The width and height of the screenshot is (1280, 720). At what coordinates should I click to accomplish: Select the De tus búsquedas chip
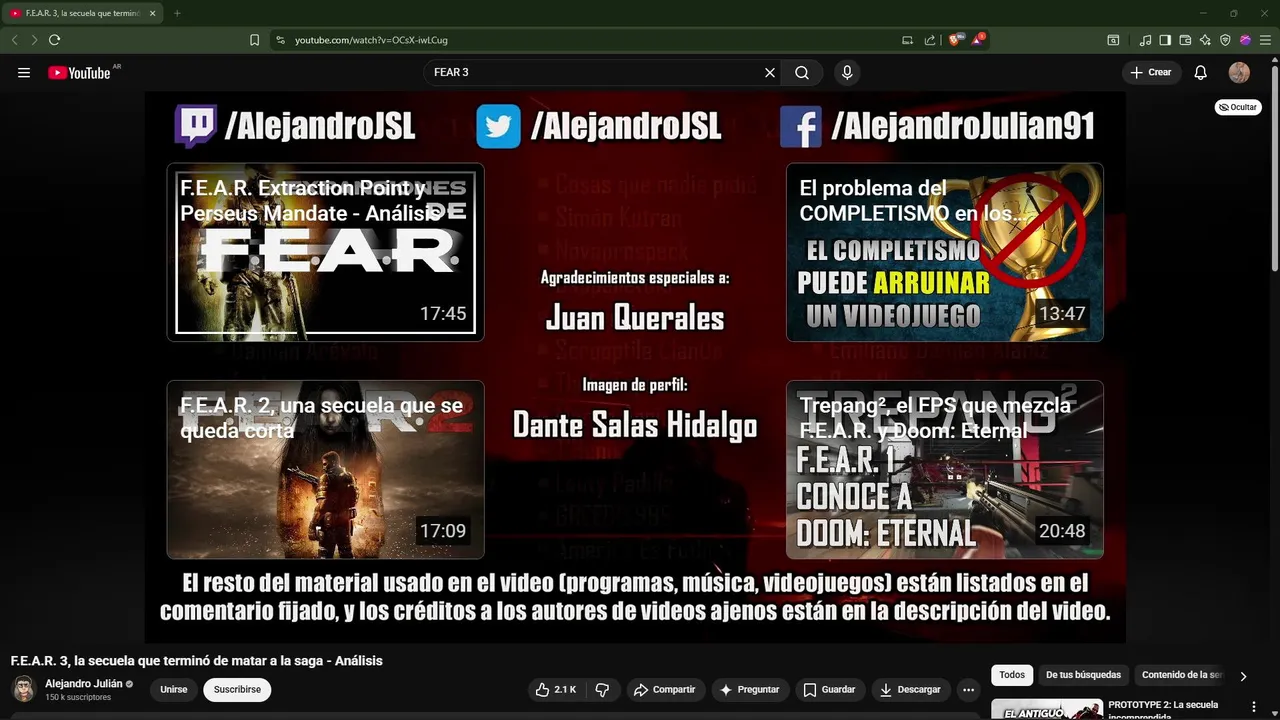1083,675
